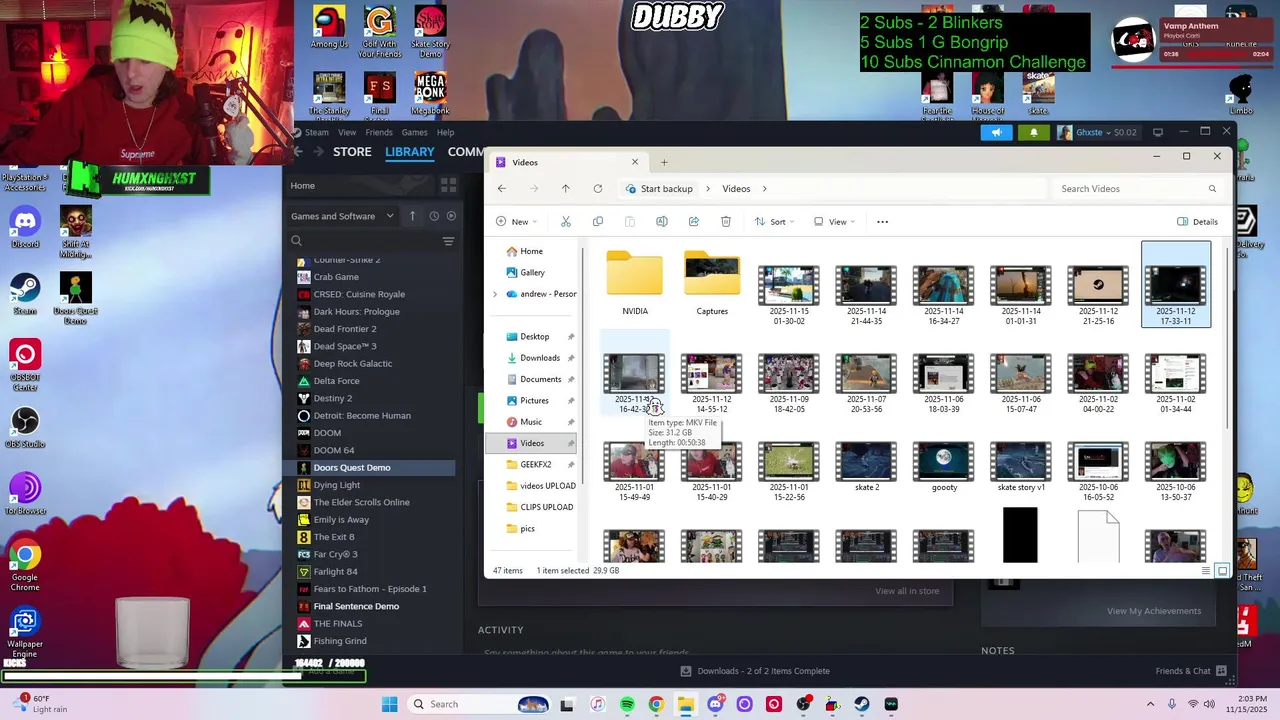Open the Steam menu in Steam
Screen dimensions: 1280x720
coord(317,132)
